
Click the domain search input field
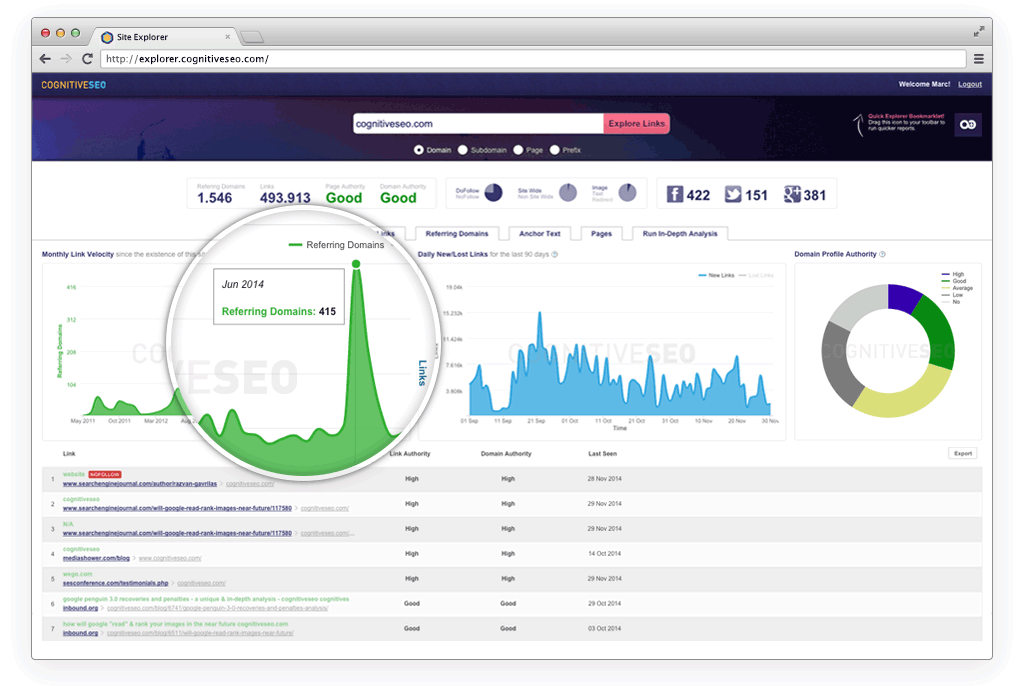click(x=478, y=123)
